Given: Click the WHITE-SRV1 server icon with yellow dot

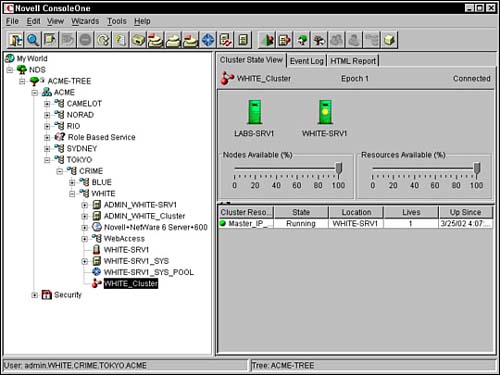Looking at the screenshot, I should [x=325, y=112].
